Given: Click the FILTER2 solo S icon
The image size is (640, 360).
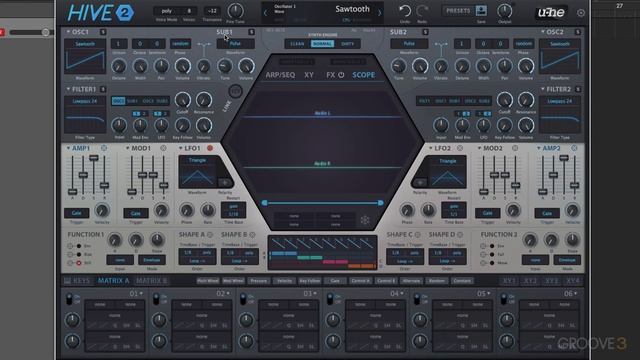Looking at the screenshot, I should coord(578,89).
